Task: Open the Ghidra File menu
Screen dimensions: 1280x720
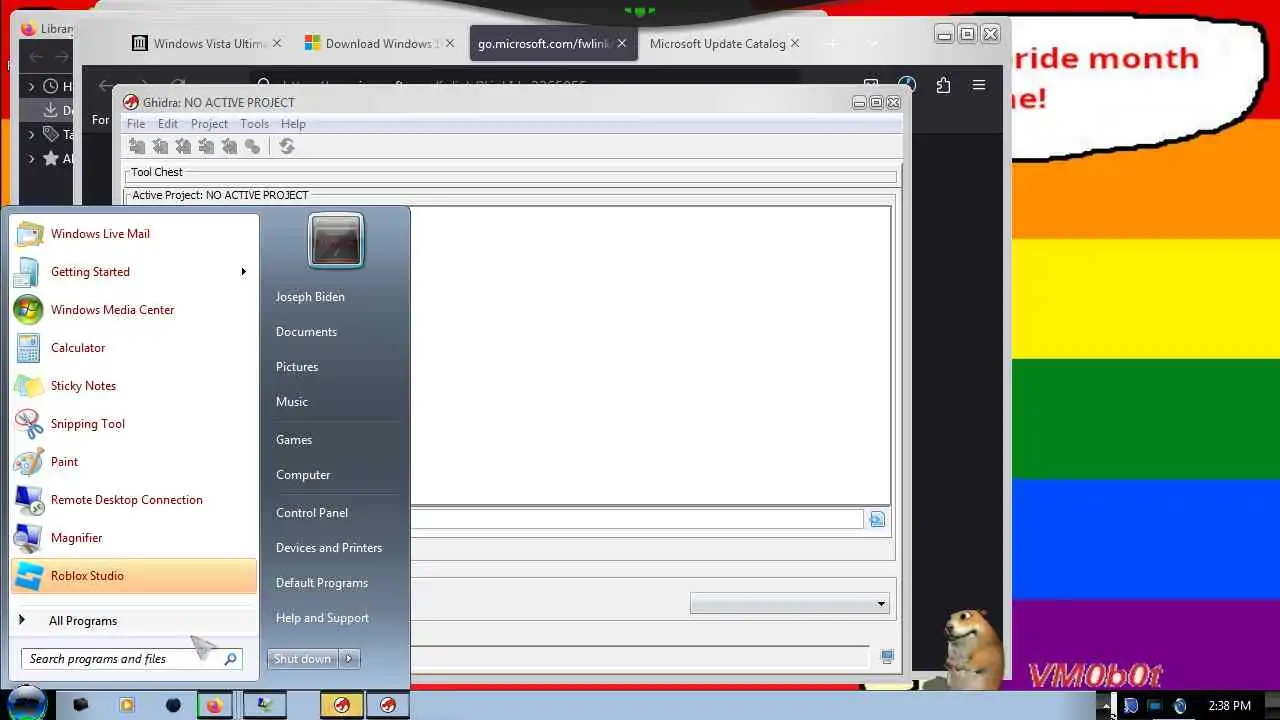Action: tap(136, 124)
